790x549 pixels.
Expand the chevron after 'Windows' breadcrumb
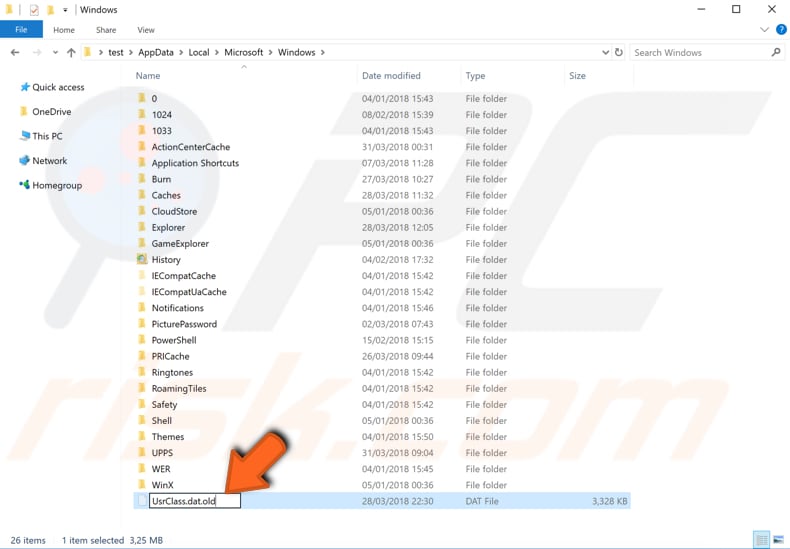[x=322, y=52]
